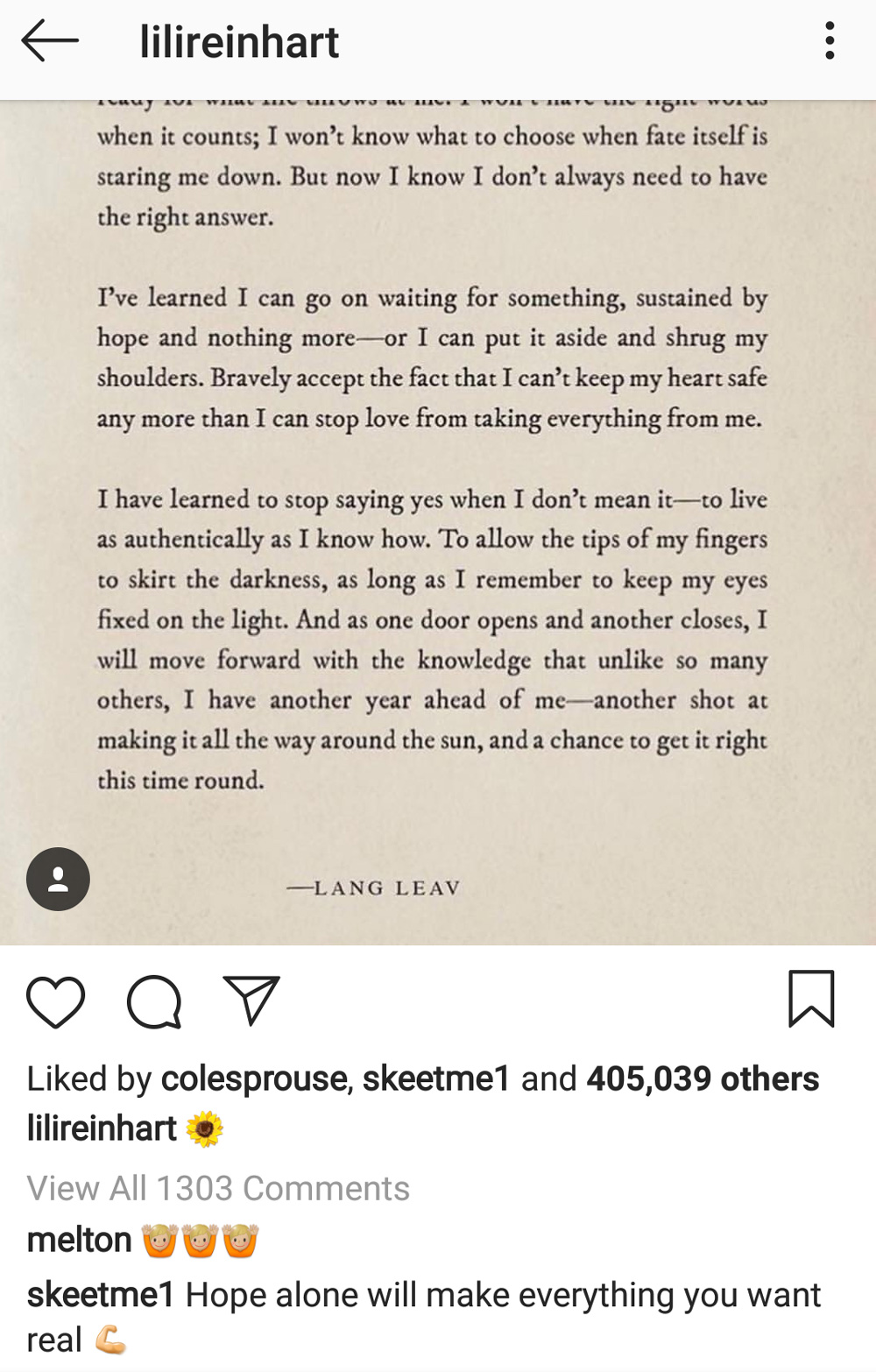Viewport: 876px width, 1372px height.
Task: Save post with the bookmark icon
Action: point(811,998)
